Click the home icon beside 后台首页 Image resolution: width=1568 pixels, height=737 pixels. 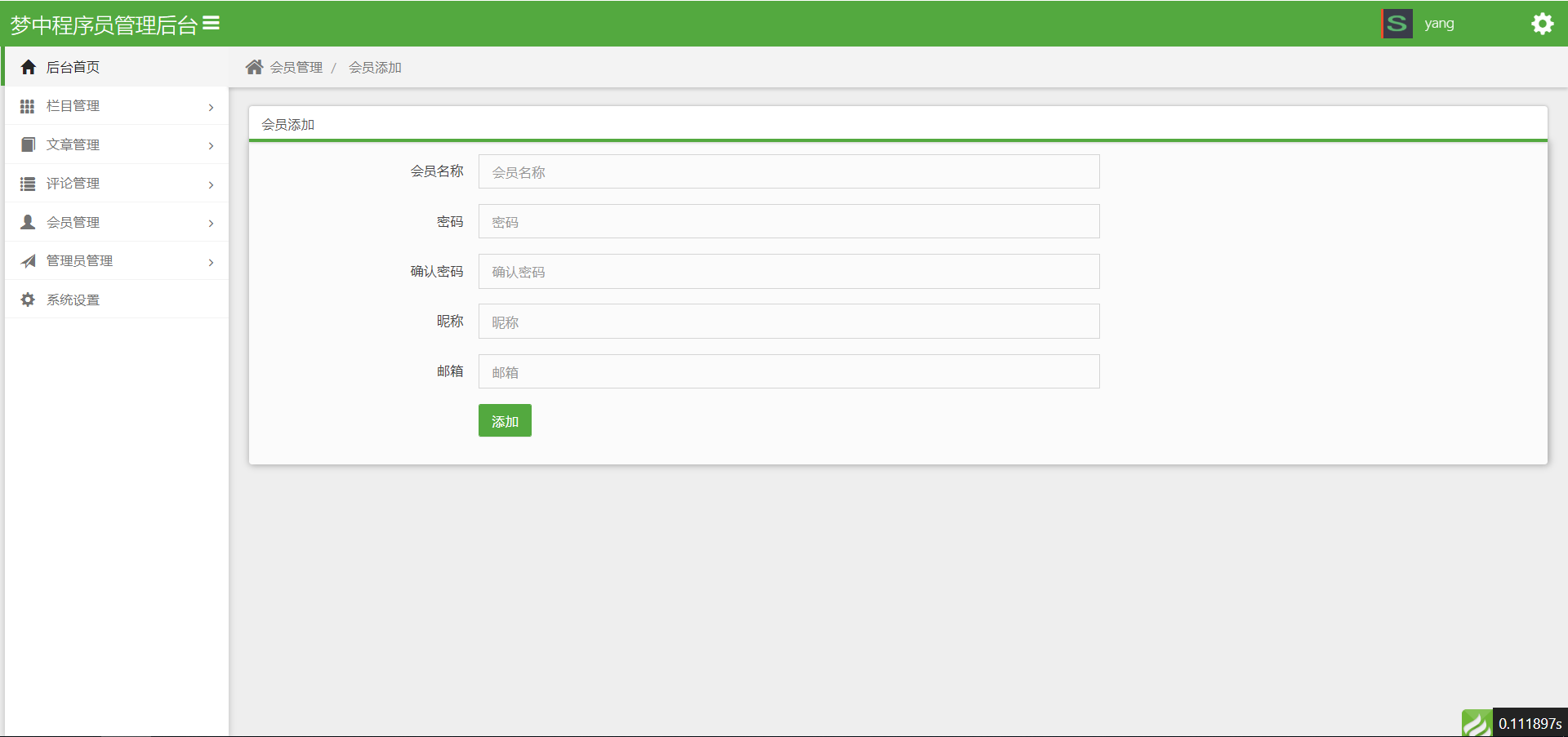pos(28,67)
